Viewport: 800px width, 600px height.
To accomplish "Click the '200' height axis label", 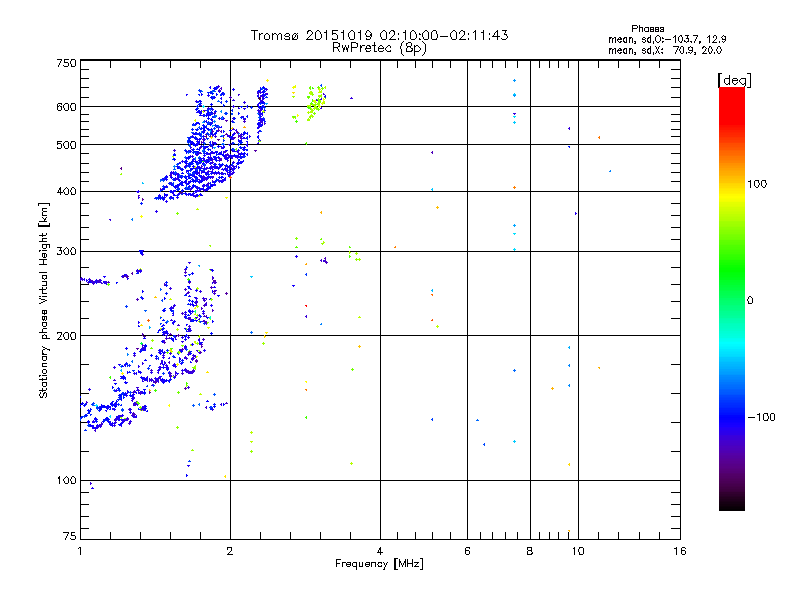I will pos(67,336).
